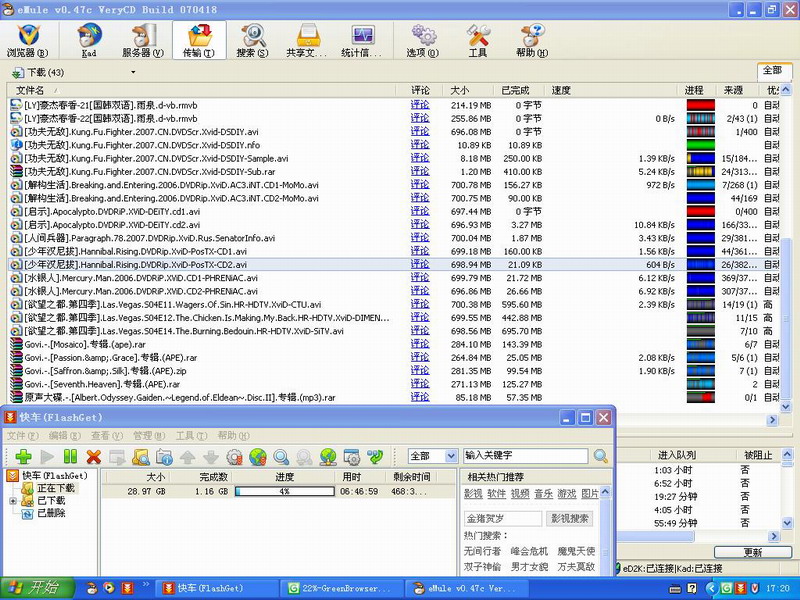
Task: Sort eMule list by 大小 column header
Action: (468, 90)
